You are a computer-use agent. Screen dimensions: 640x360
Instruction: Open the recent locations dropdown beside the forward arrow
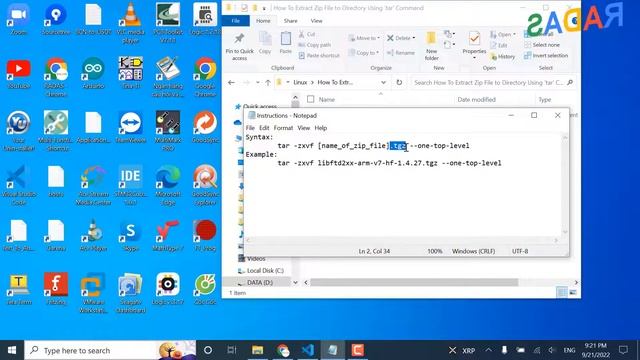tap(258, 82)
